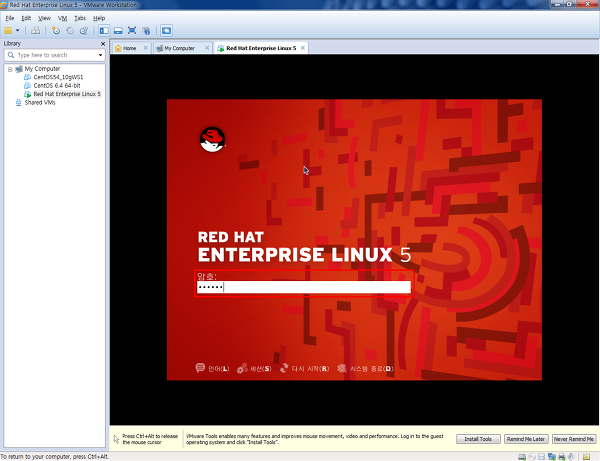Open the Snapshot Manager icon

click(84, 31)
